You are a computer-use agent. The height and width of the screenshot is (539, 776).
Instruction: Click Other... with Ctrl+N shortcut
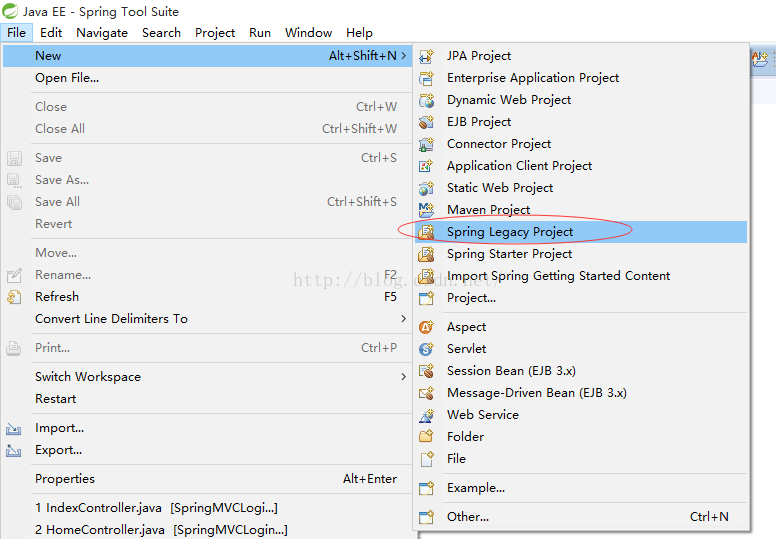point(581,517)
